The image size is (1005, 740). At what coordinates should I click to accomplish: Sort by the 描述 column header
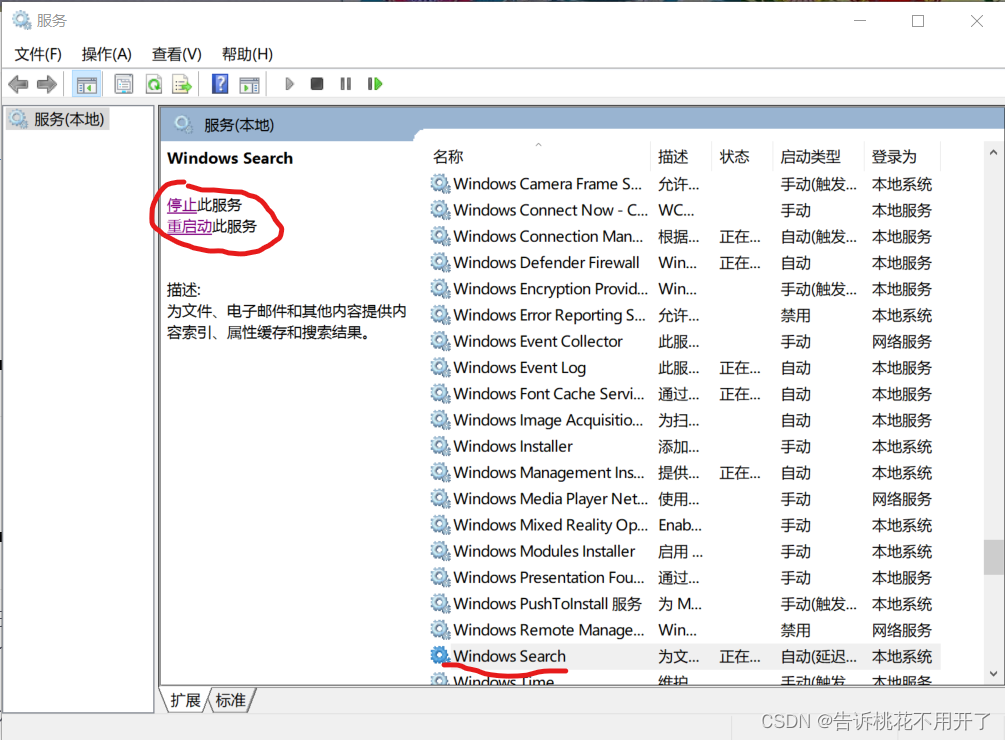pyautogui.click(x=673, y=157)
